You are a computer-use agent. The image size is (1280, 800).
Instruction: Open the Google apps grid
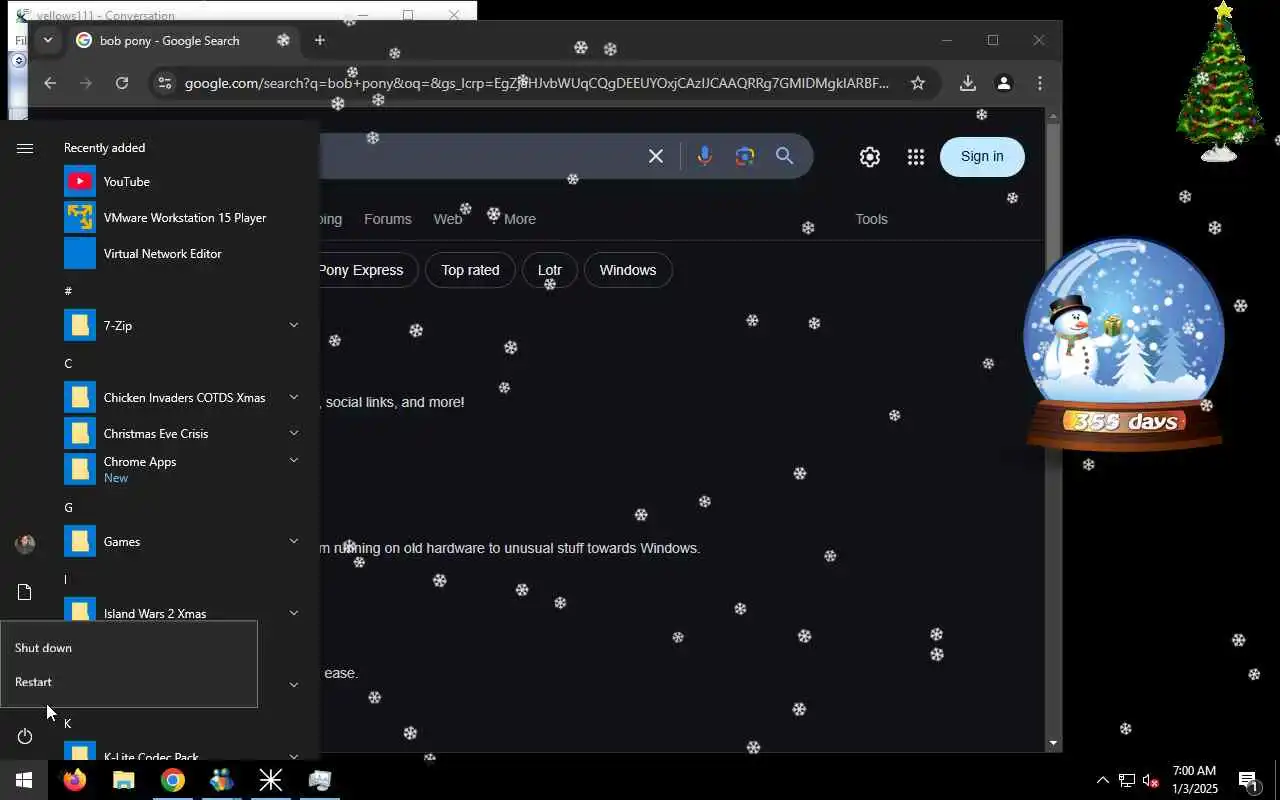tap(916, 157)
